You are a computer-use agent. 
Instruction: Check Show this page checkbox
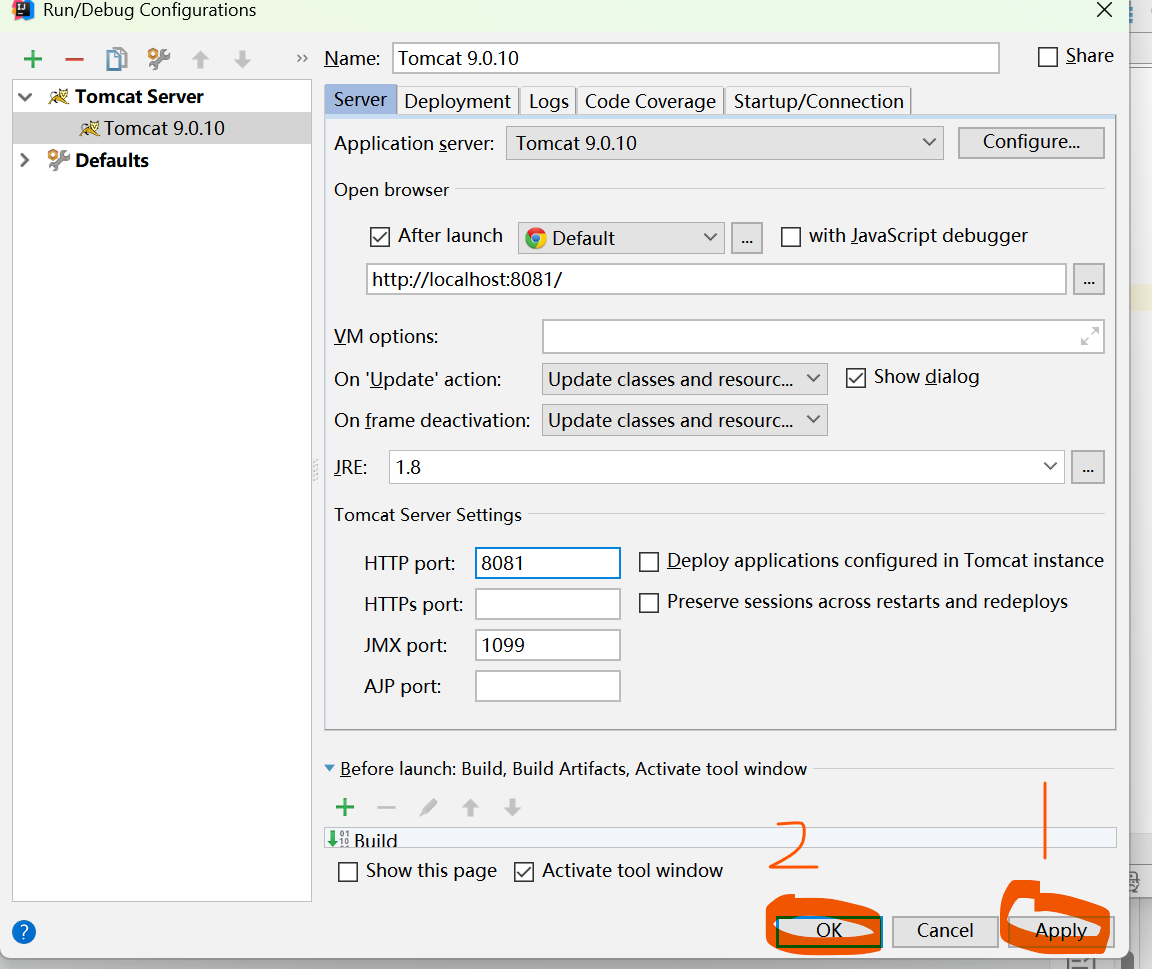pos(348,872)
